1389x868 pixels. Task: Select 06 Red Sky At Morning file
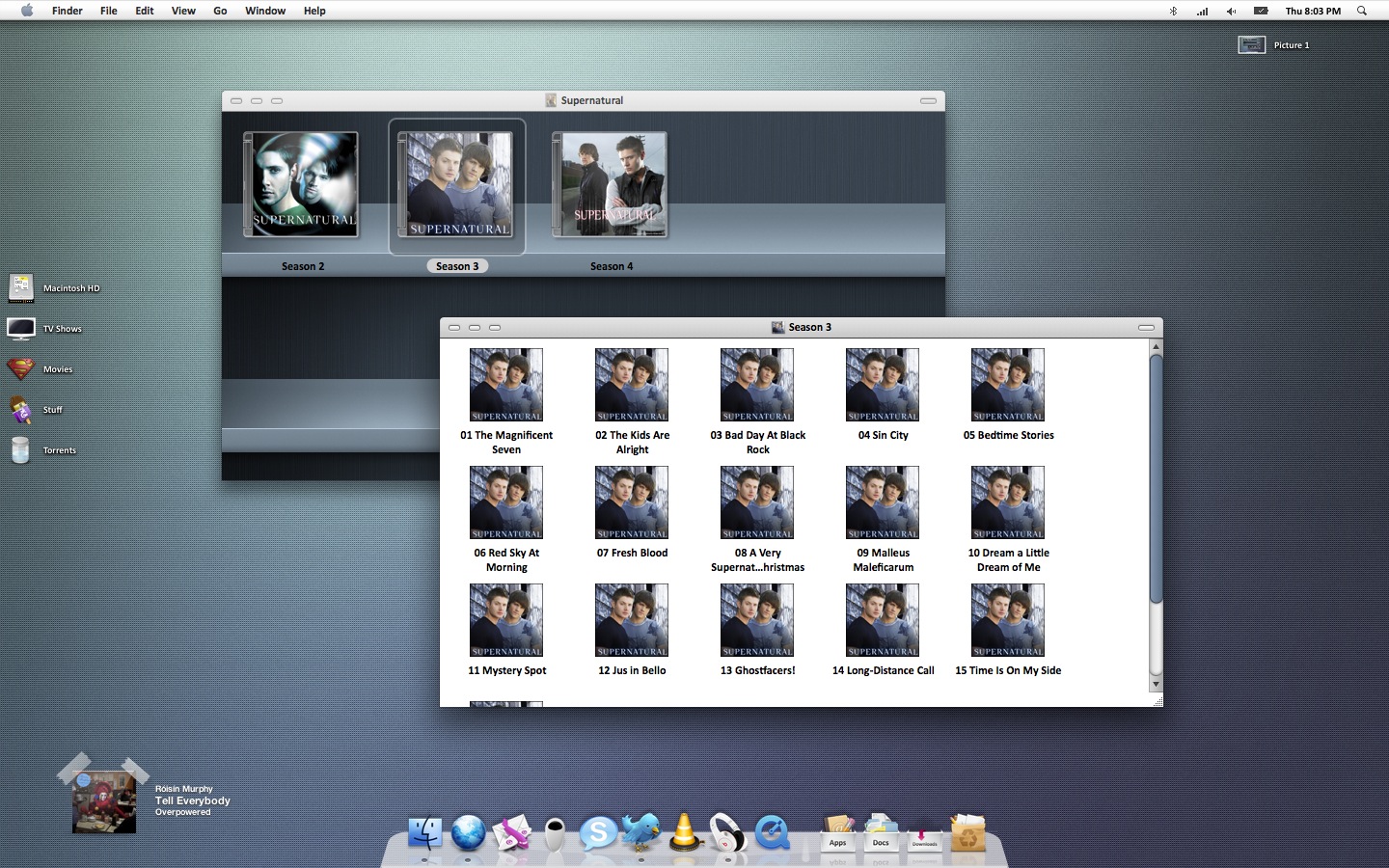click(506, 502)
